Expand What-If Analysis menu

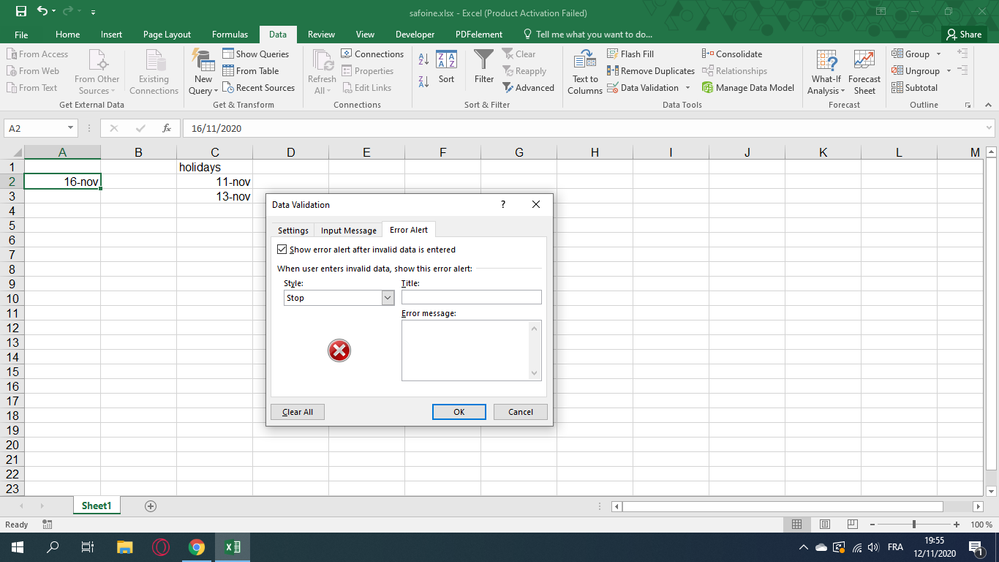tap(826, 73)
